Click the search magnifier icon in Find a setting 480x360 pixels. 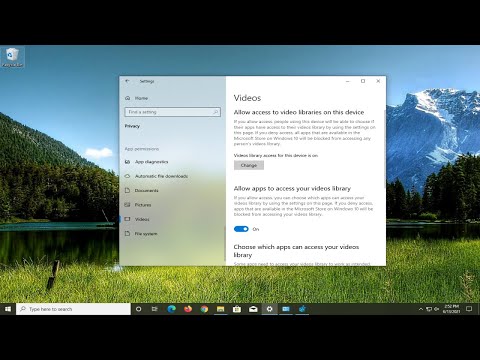[216, 112]
